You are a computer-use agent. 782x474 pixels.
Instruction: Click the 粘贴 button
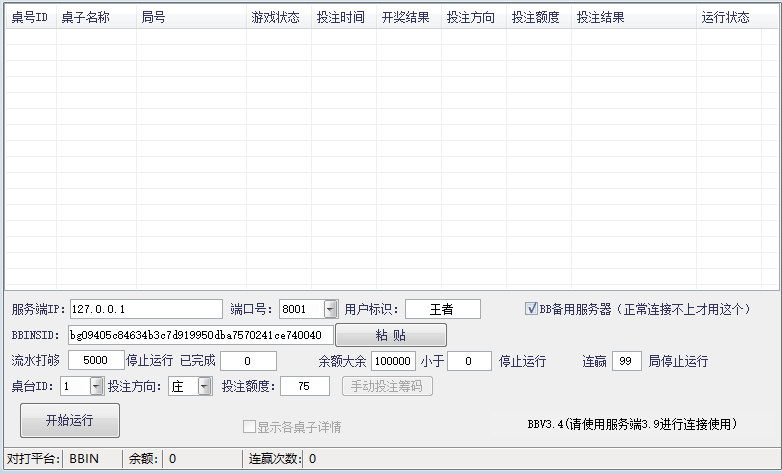pyautogui.click(x=390, y=335)
